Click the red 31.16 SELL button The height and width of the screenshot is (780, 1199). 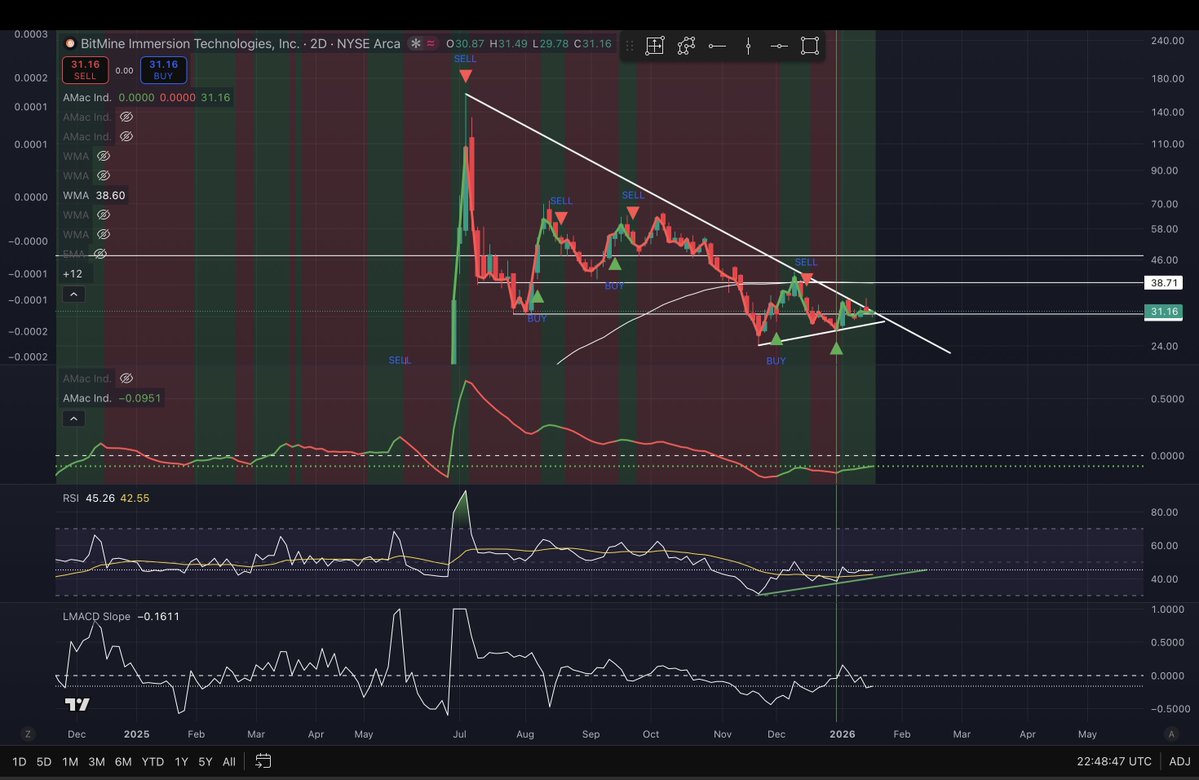tap(85, 70)
